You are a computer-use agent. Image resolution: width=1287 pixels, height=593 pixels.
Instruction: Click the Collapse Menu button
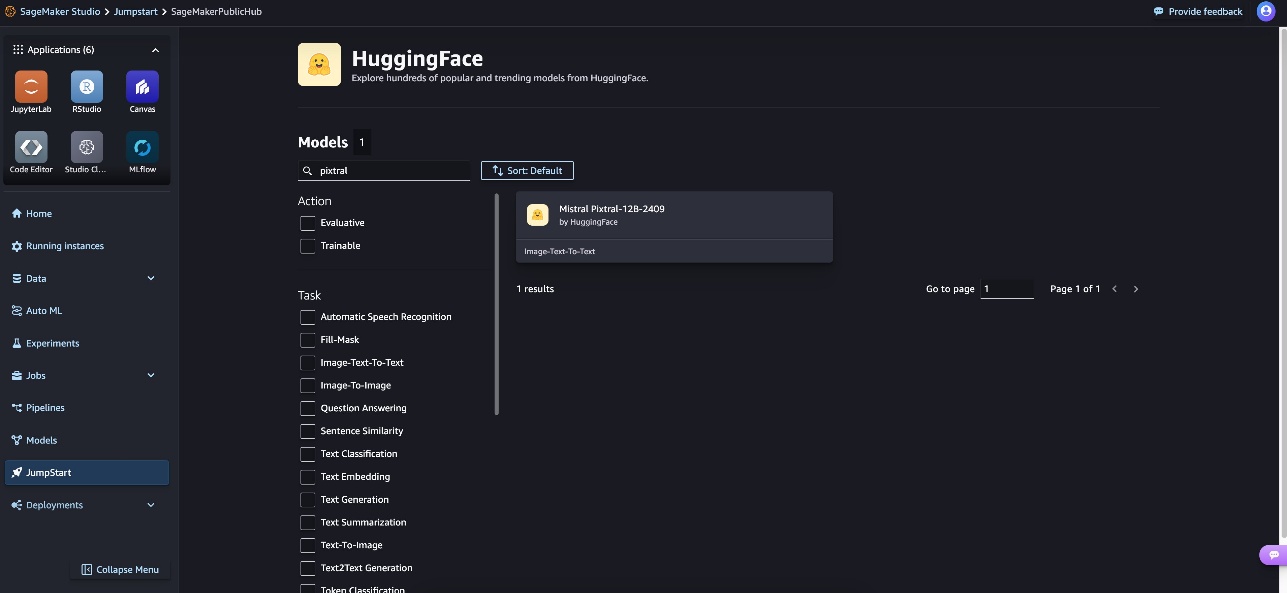pyautogui.click(x=119, y=570)
